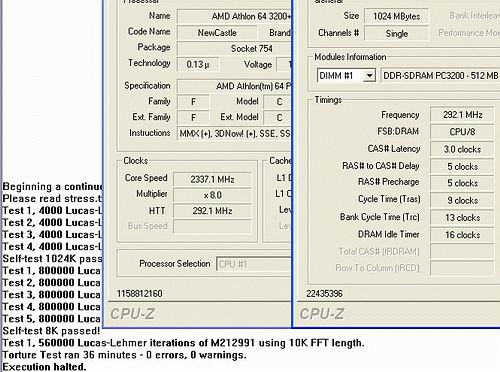Viewport: 500px width, 372px height.
Task: Select the HTT 292.1 MHz field
Action: pos(212,211)
